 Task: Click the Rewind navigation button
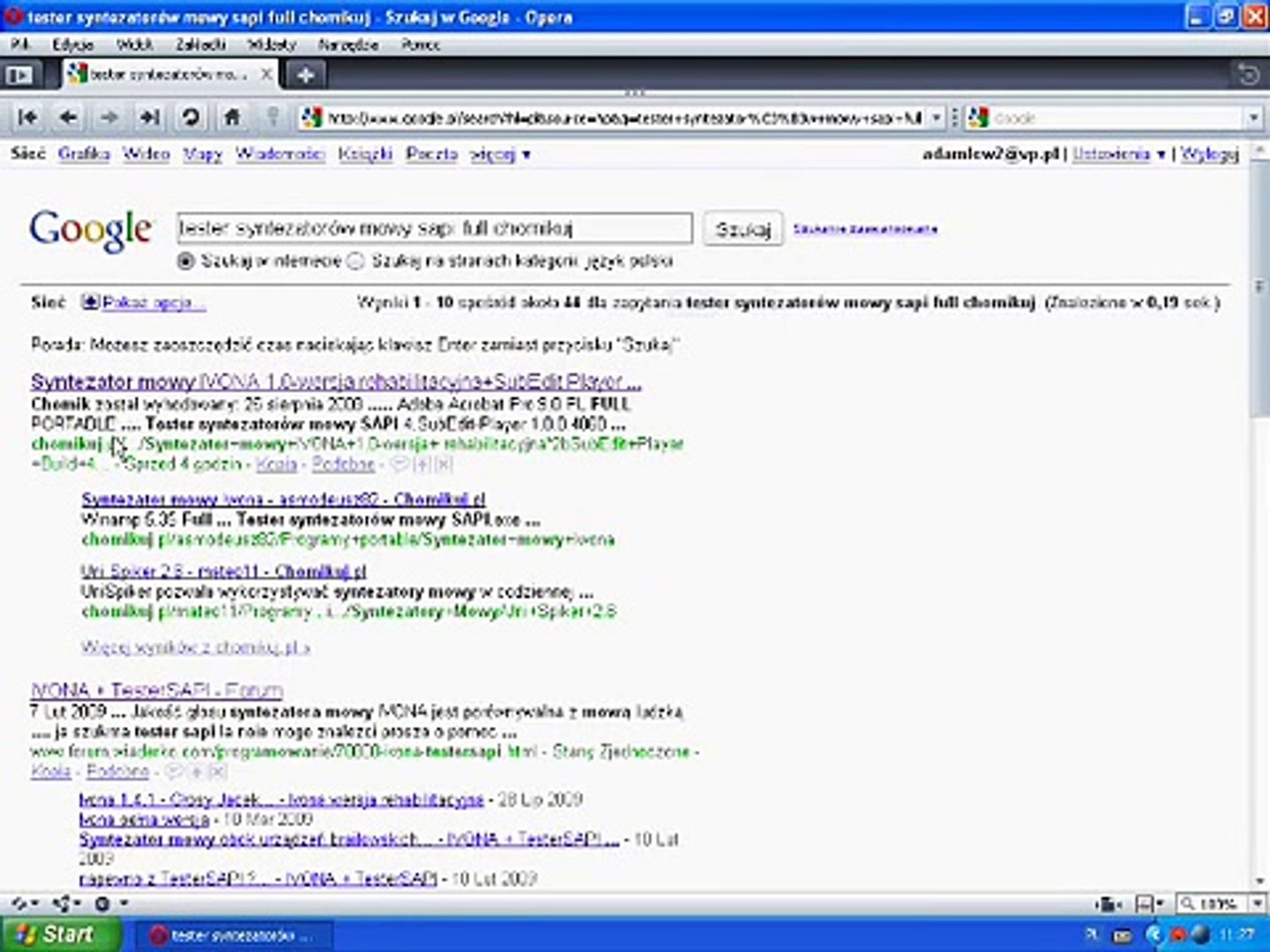[28, 117]
